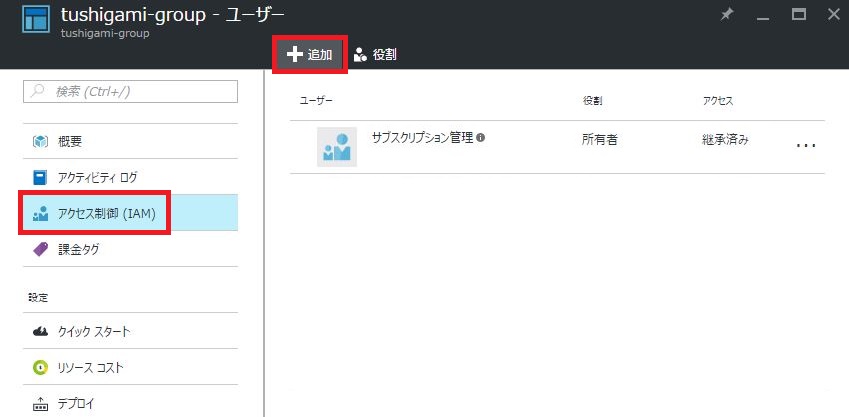Close the tushigami-group blade
Screen dimensions: 849x417
coord(834,15)
